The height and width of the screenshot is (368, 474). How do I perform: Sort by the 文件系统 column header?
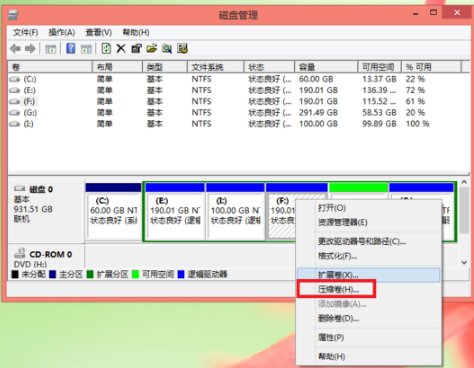(x=216, y=67)
